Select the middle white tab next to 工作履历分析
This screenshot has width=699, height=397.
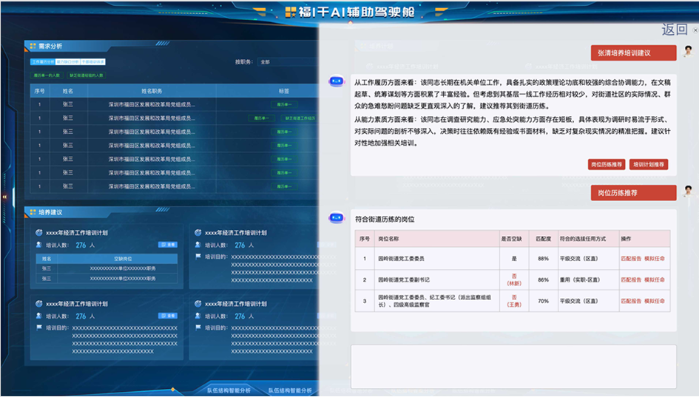[x=68, y=62]
